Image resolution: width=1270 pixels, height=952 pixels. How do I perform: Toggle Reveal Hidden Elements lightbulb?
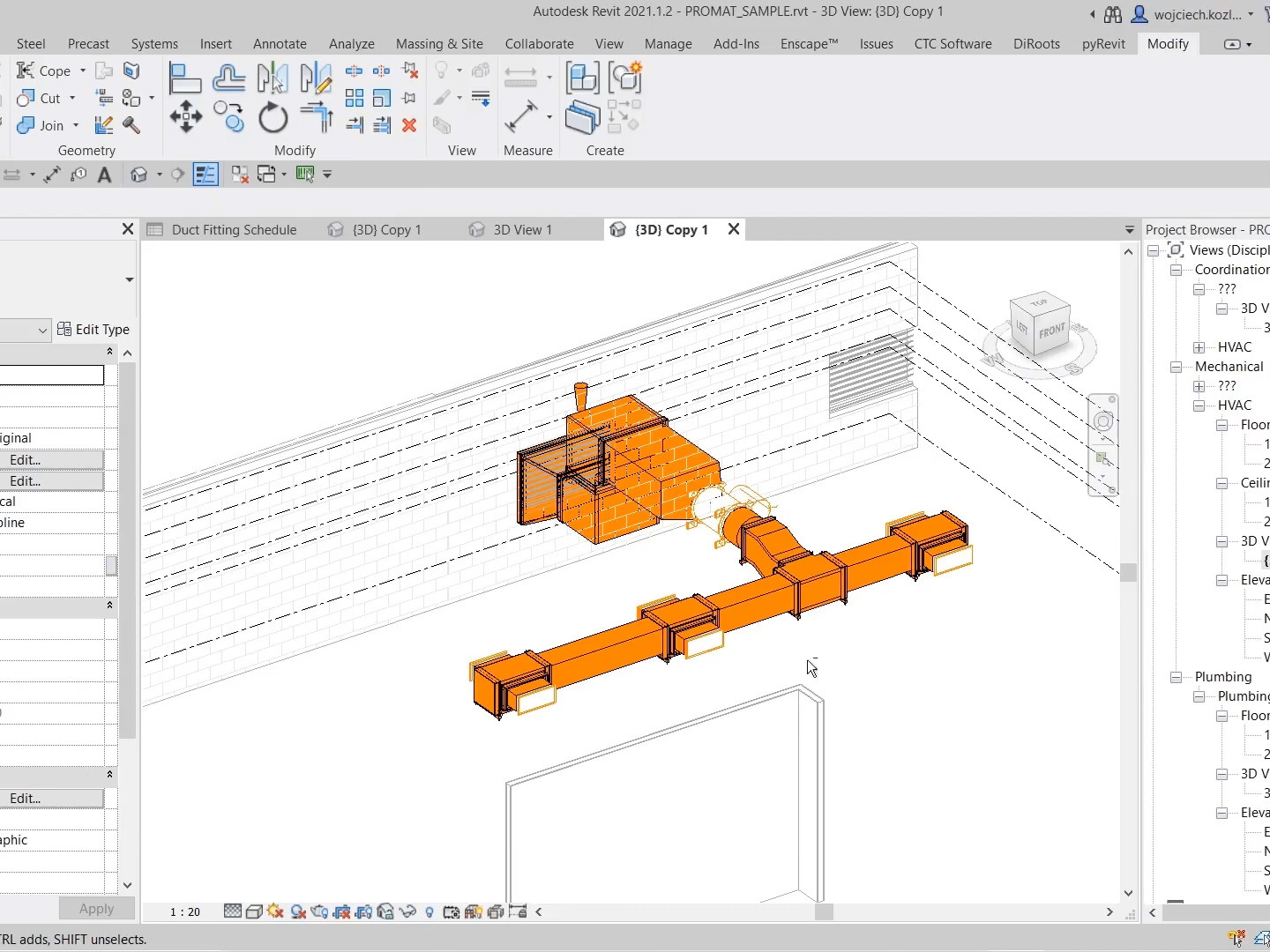430,911
